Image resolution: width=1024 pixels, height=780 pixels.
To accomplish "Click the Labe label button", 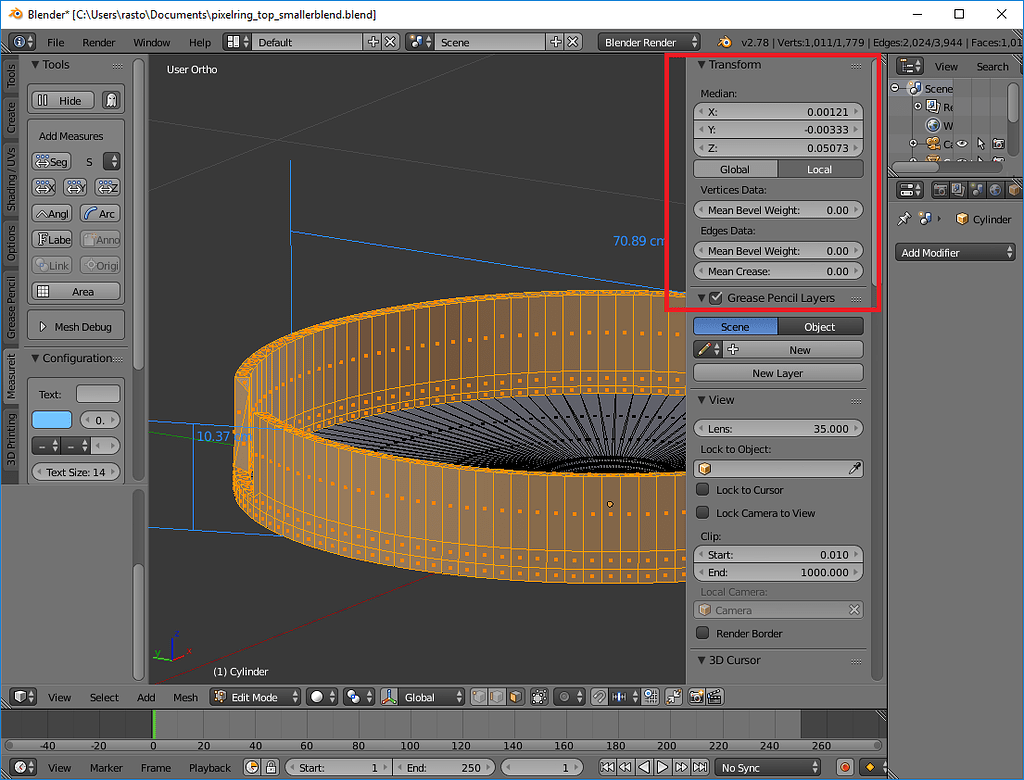I will click(52, 240).
